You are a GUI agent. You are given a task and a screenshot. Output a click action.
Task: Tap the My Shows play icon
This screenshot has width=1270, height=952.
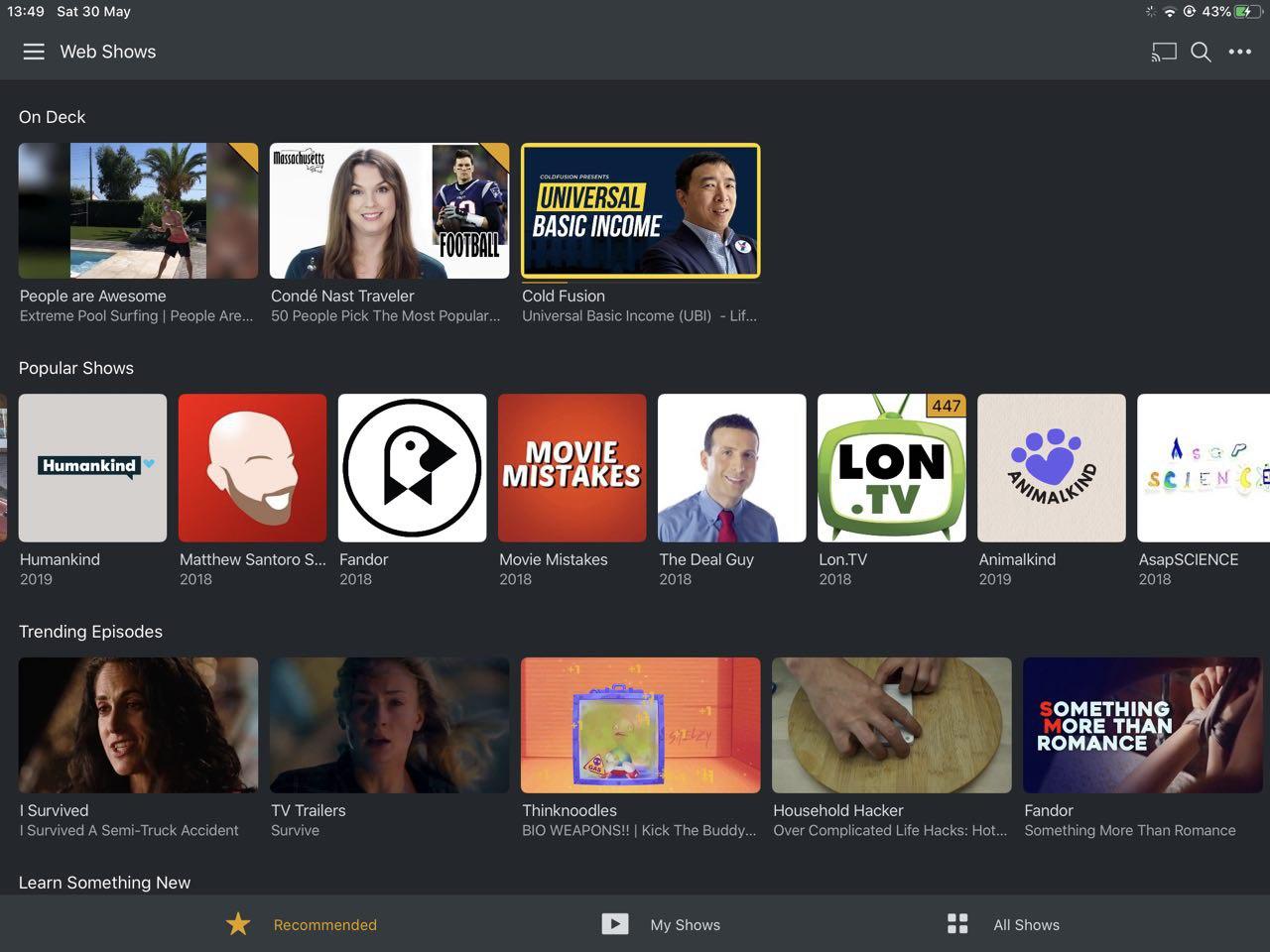[615, 924]
